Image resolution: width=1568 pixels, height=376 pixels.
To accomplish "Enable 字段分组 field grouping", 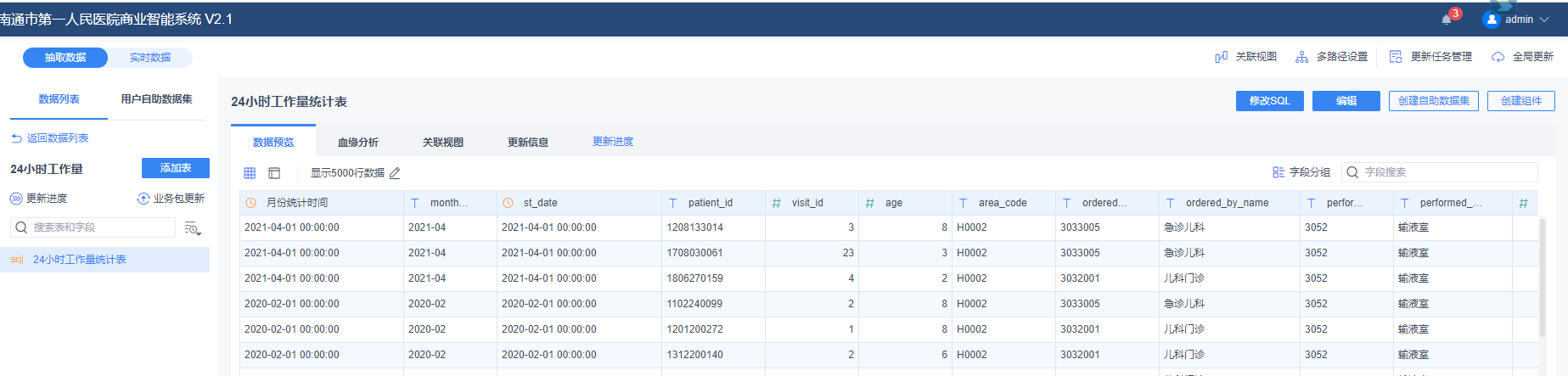I will coord(1301,172).
